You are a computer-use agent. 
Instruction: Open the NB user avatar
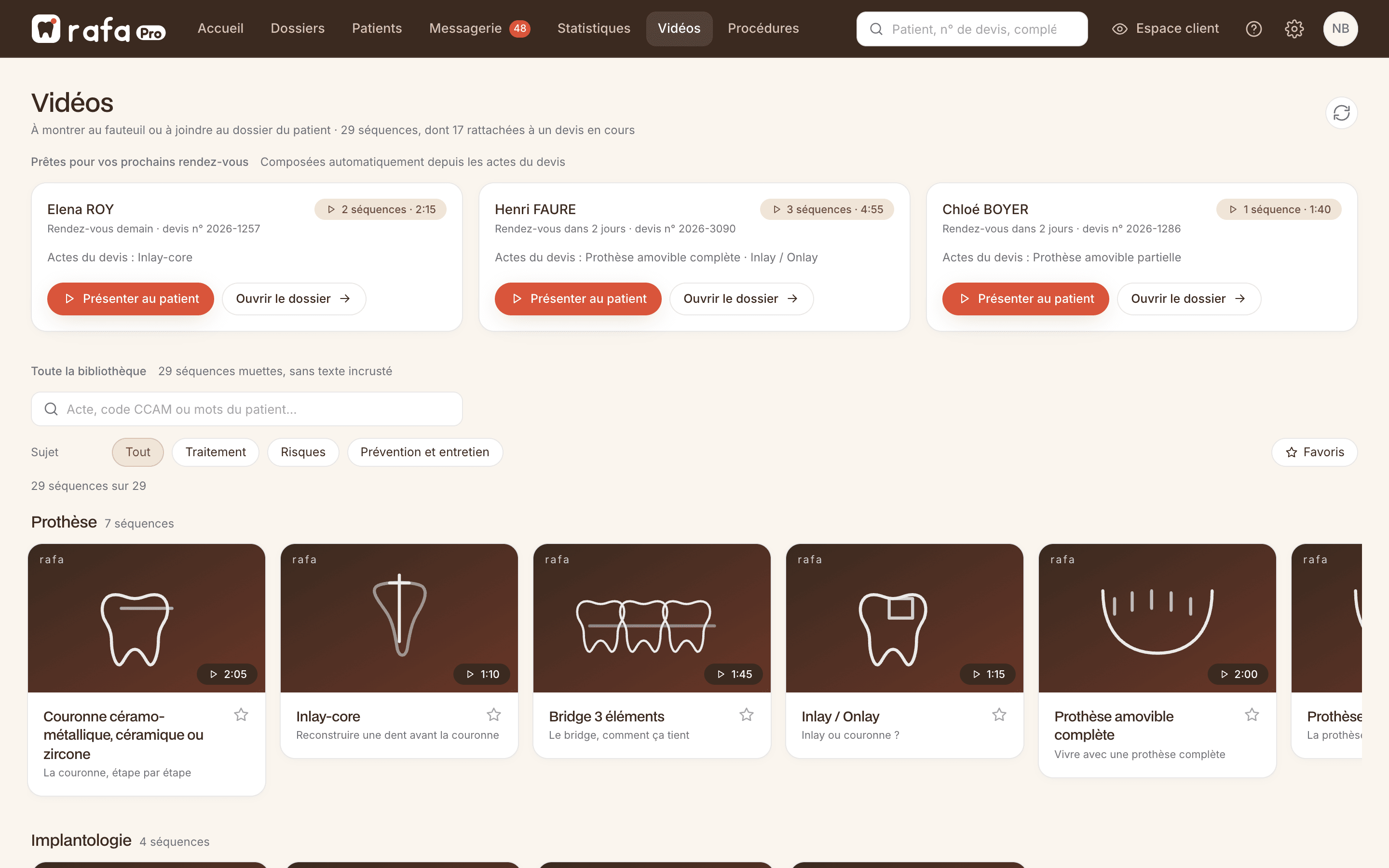(1340, 29)
